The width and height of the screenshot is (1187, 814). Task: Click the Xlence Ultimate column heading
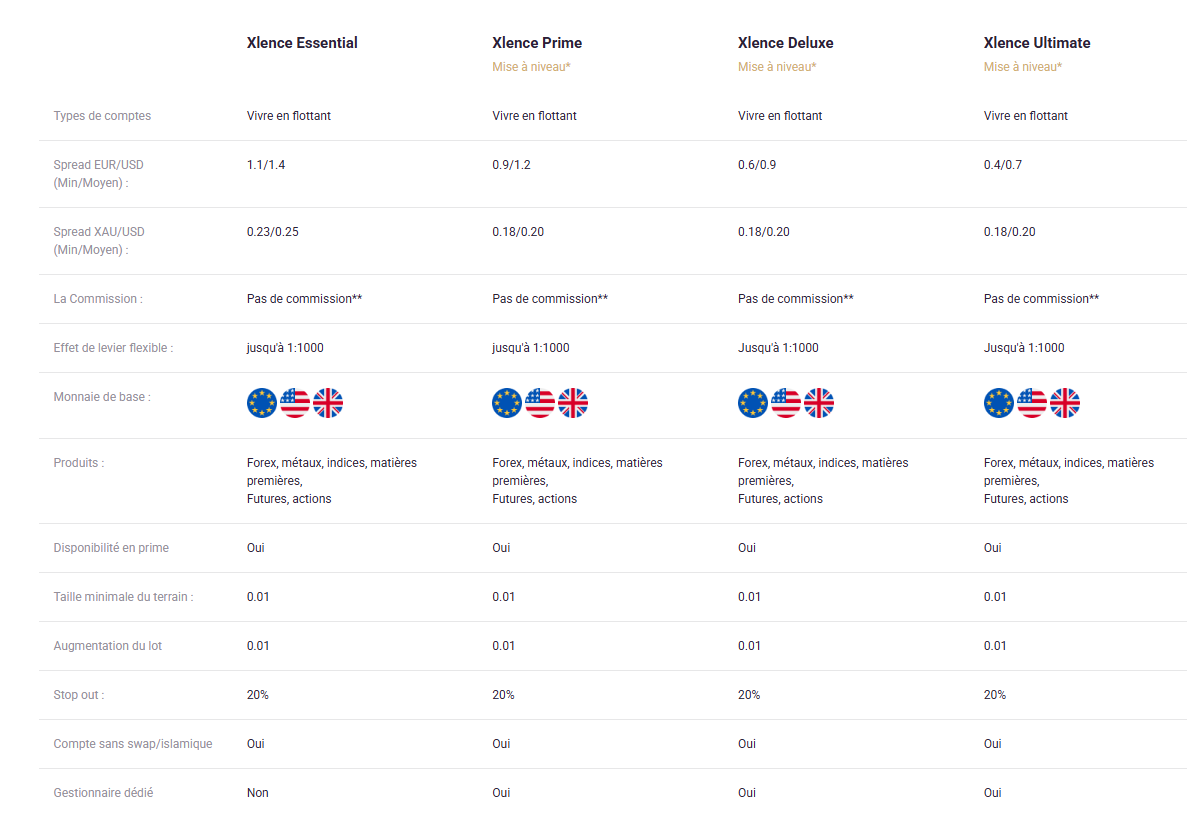coord(1037,43)
